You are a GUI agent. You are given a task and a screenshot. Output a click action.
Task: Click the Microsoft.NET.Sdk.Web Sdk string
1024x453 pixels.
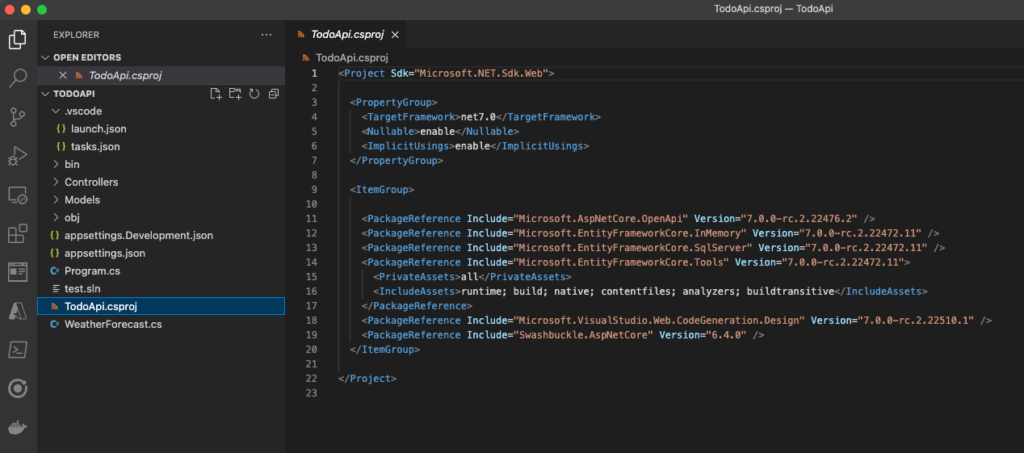(479, 73)
